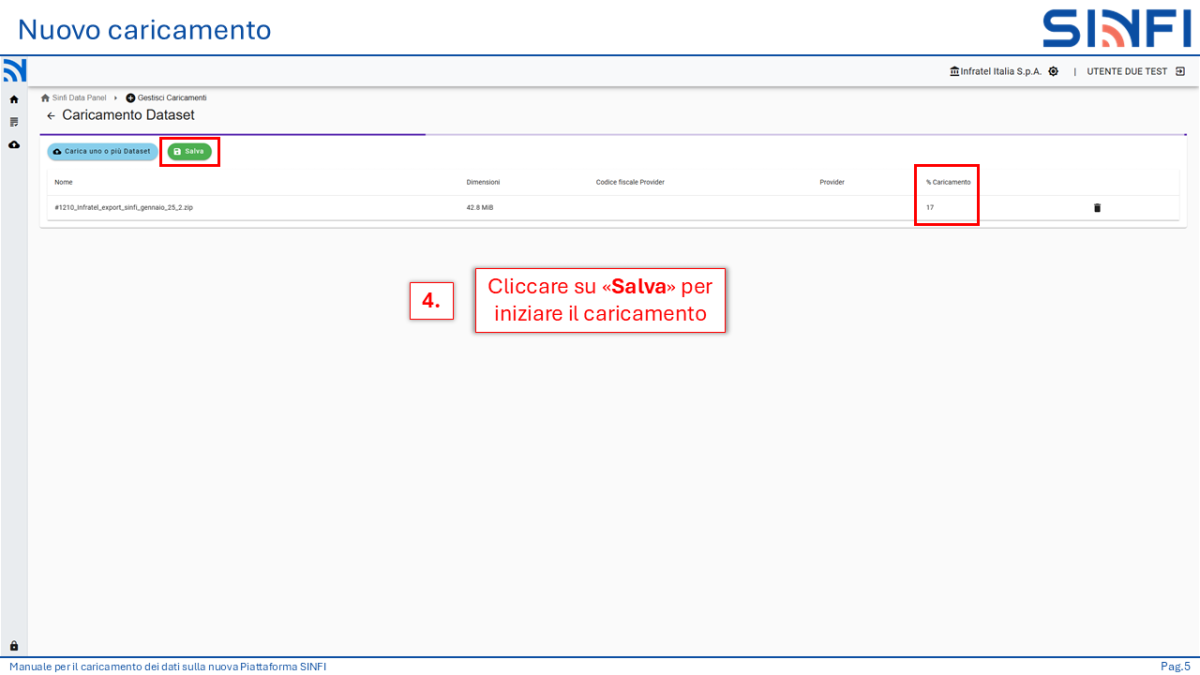1200x675 pixels.
Task: Click the Nome column header
Action: point(64,182)
